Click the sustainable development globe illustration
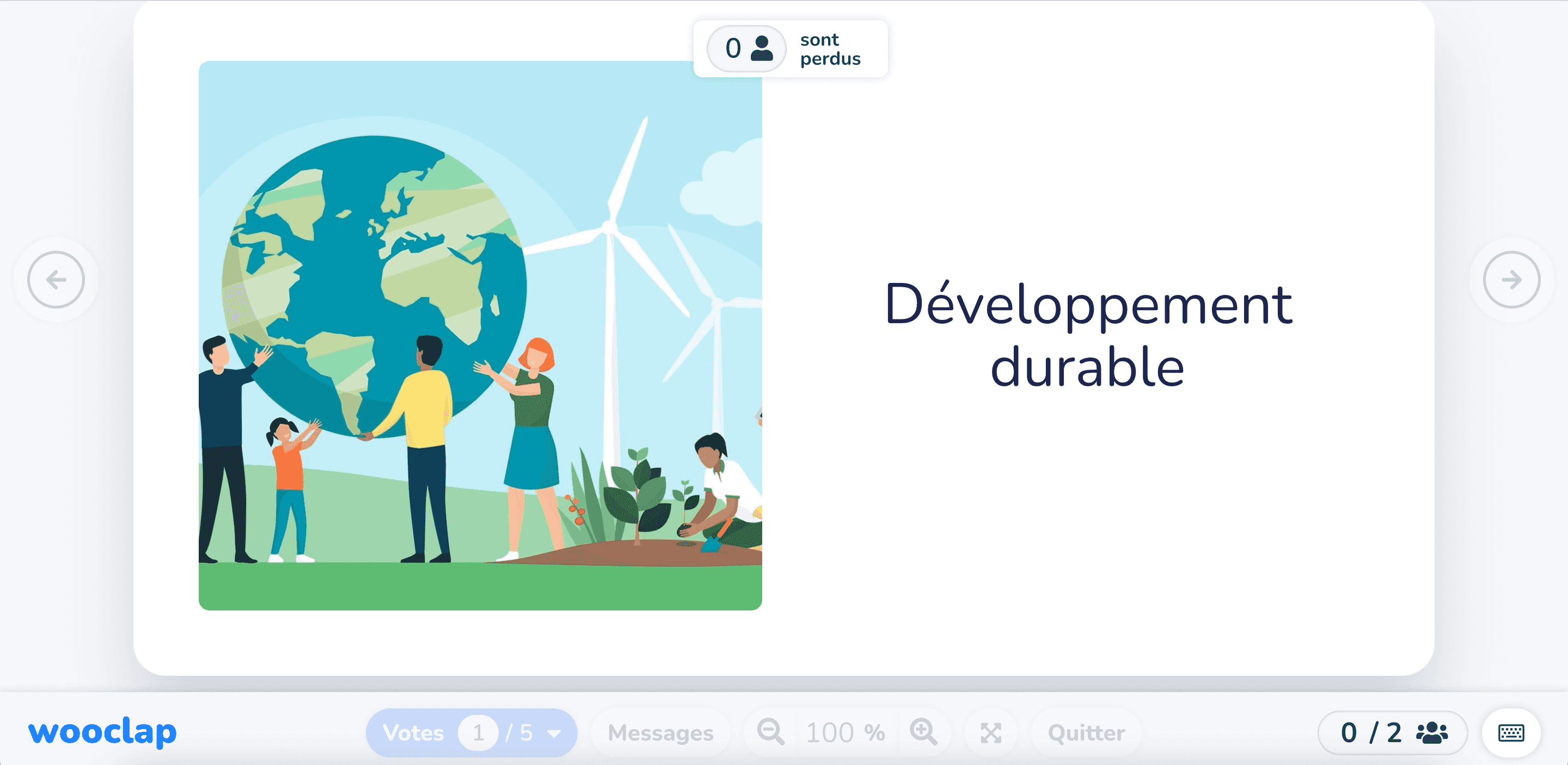Viewport: 1568px width, 765px height. pos(480,336)
